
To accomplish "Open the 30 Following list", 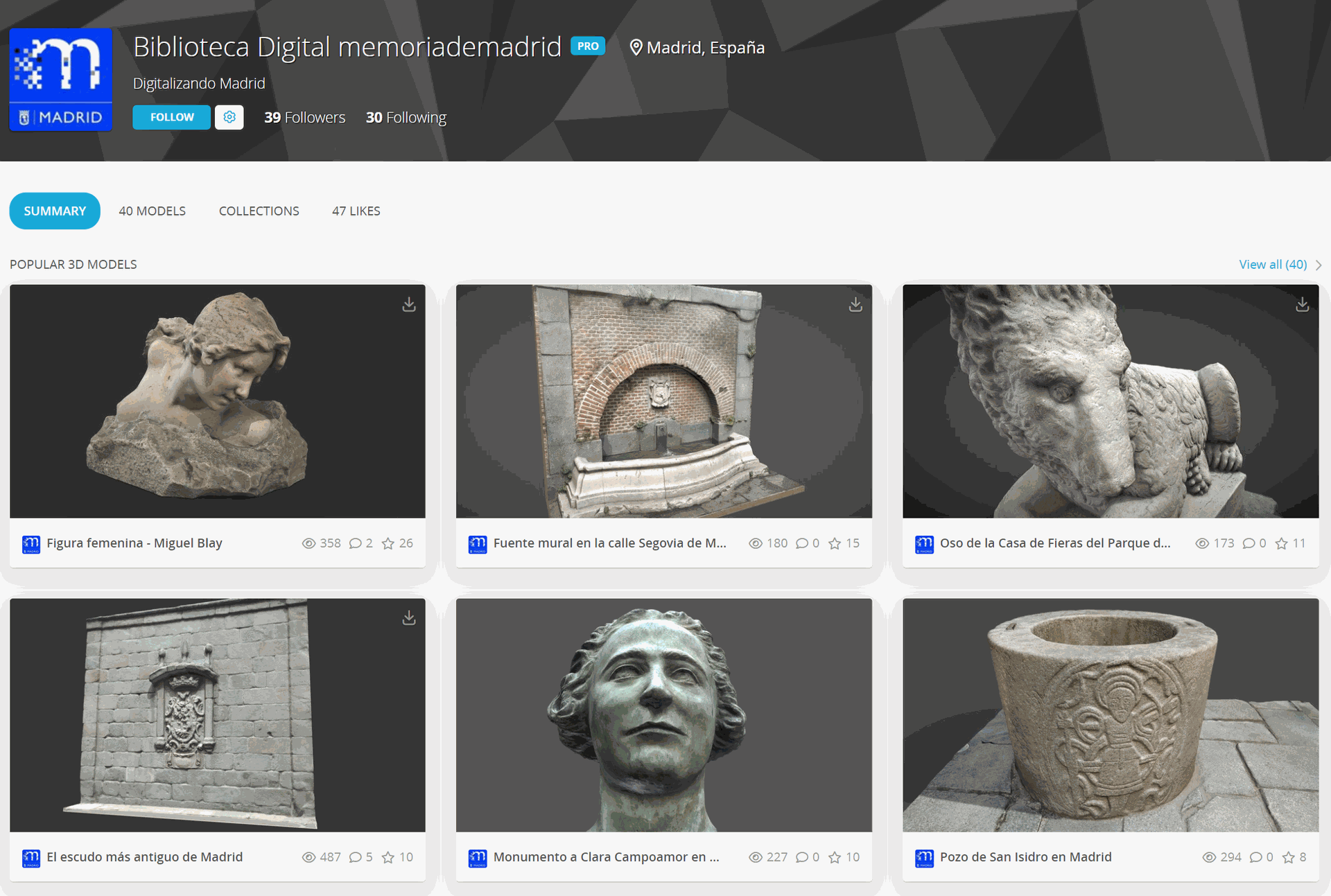I will (x=406, y=118).
